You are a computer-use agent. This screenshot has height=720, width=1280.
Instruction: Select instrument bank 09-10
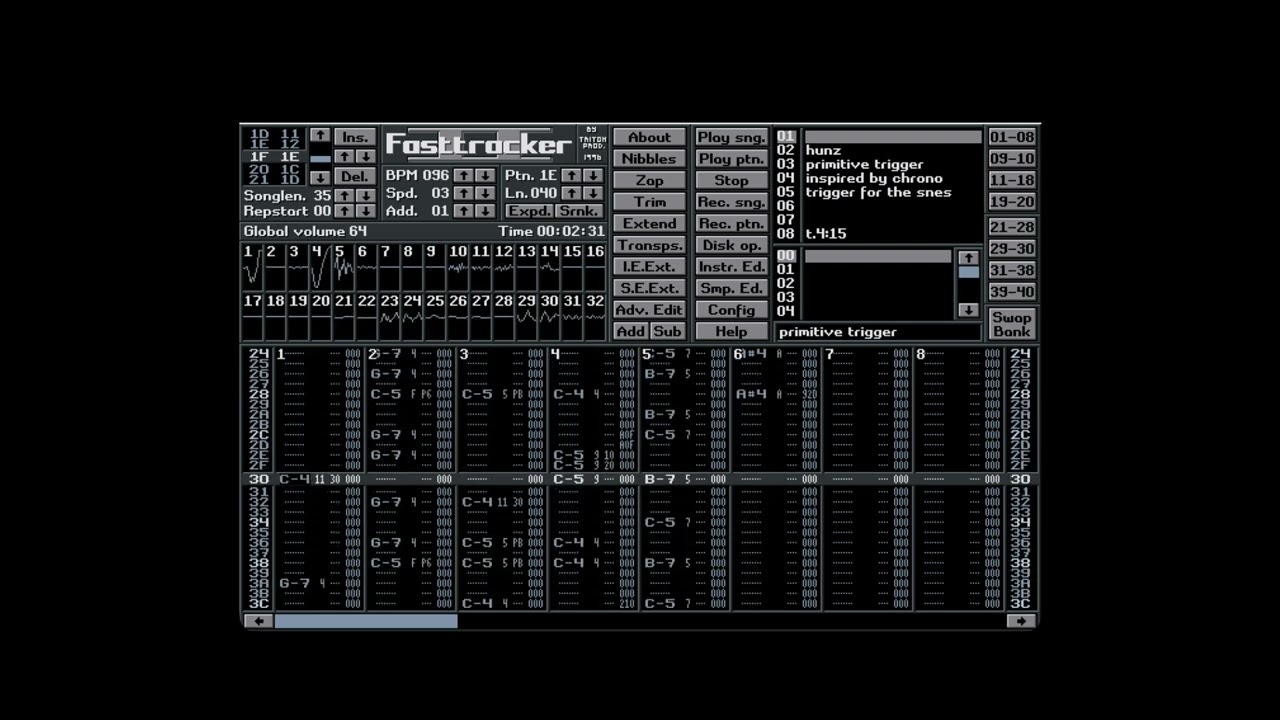click(x=1012, y=159)
